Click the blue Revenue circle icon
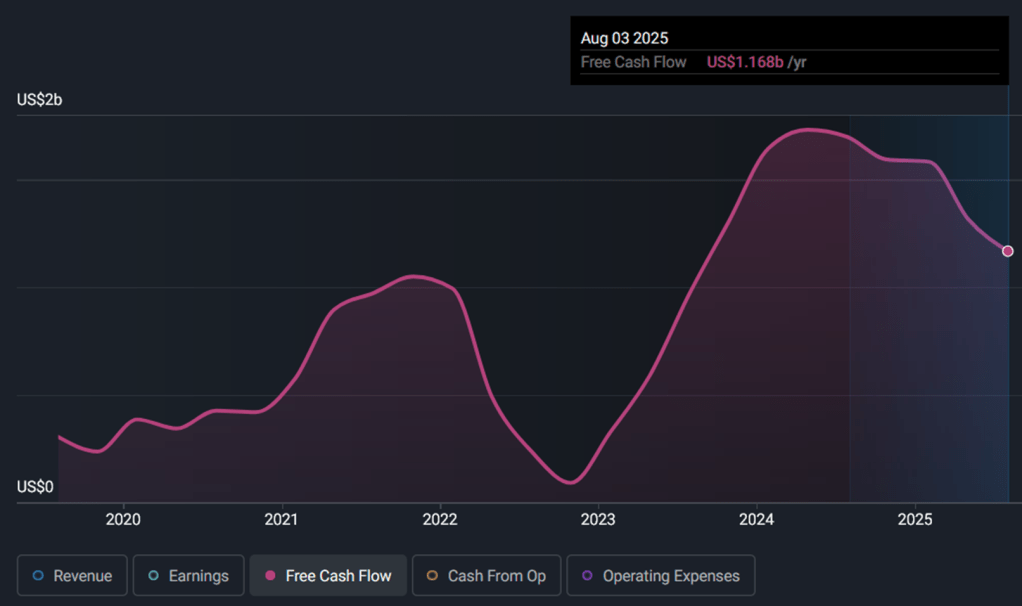 click(x=36, y=575)
